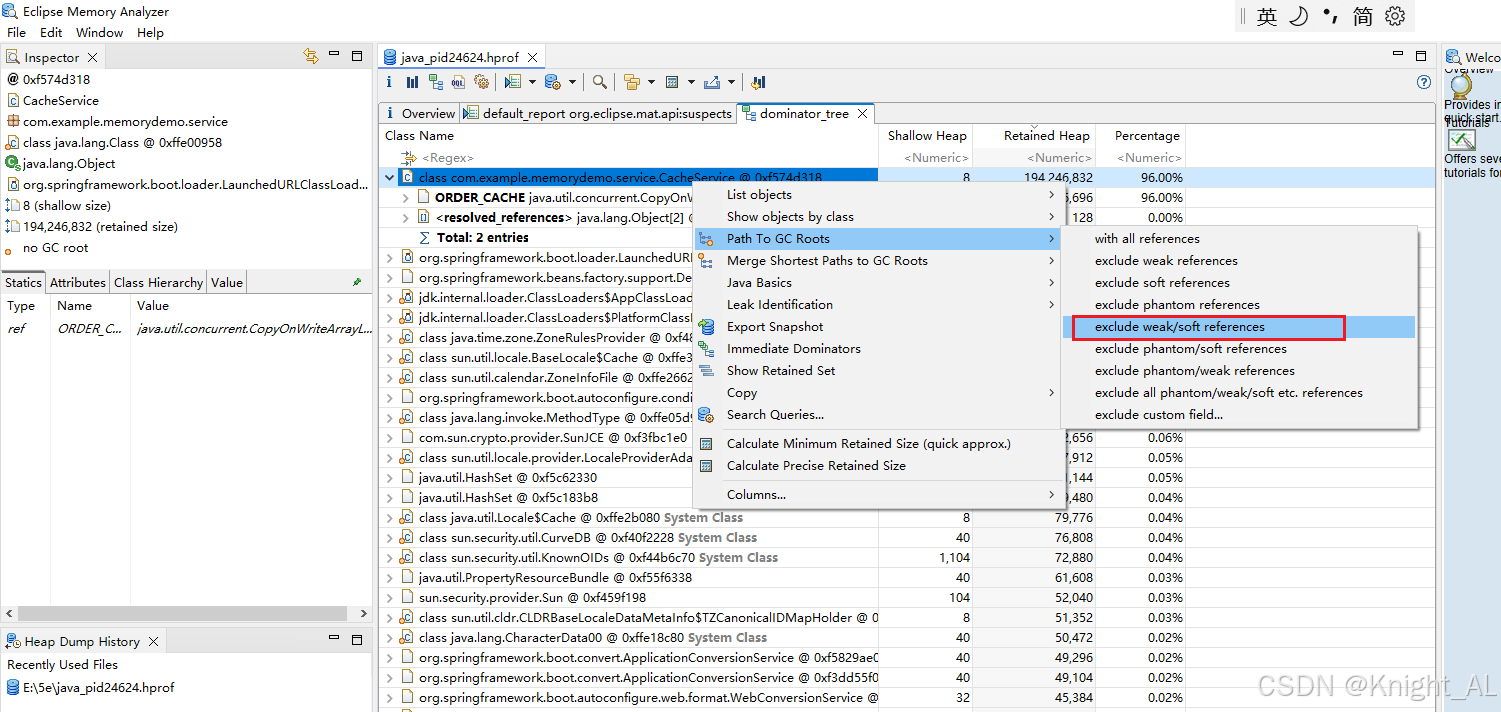Open the Query Browser dropdown arrow

coord(572,82)
